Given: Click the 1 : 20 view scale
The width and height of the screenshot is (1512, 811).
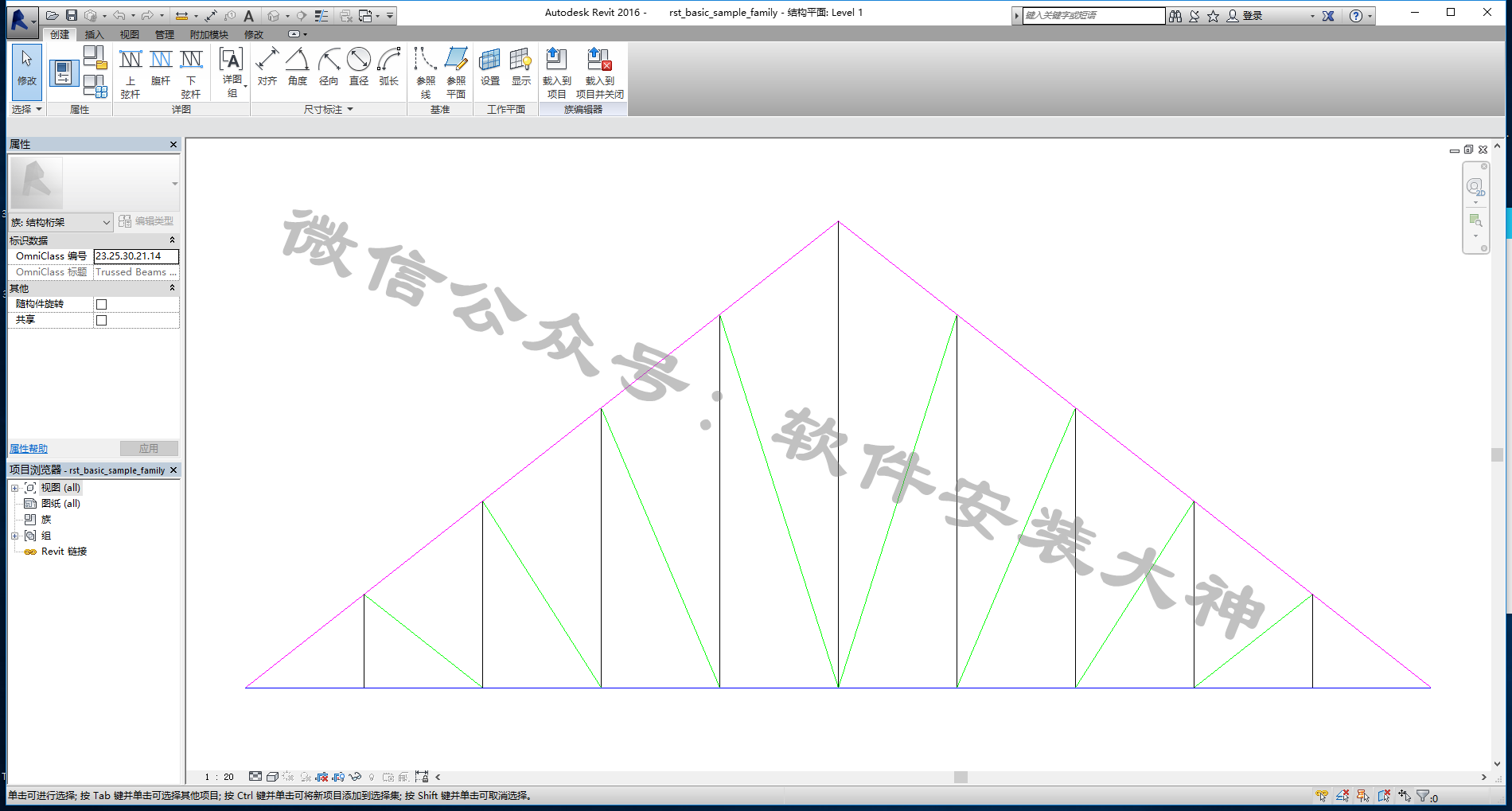Looking at the screenshot, I should pos(219,777).
